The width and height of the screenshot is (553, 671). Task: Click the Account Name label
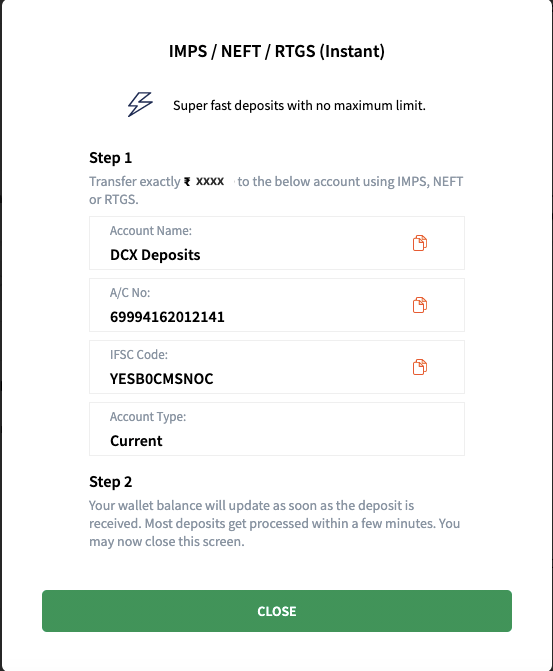pyautogui.click(x=151, y=231)
